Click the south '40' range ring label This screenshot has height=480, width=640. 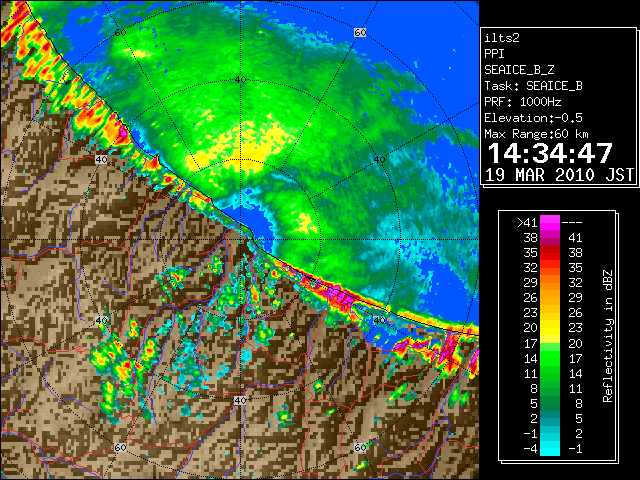(x=240, y=400)
